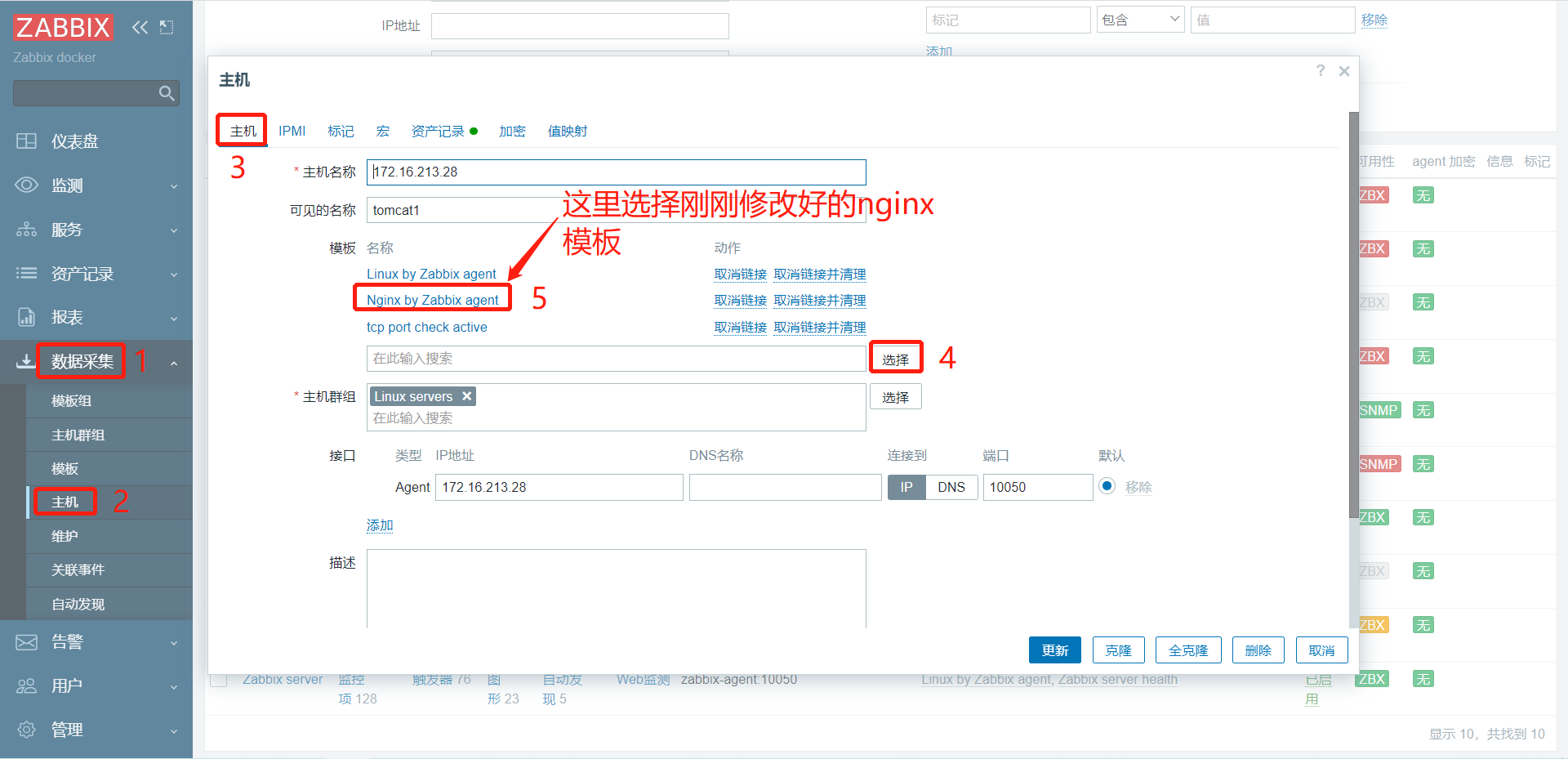Click the 监测 eye icon
Viewport: 1568px width, 759px height.
[26, 185]
